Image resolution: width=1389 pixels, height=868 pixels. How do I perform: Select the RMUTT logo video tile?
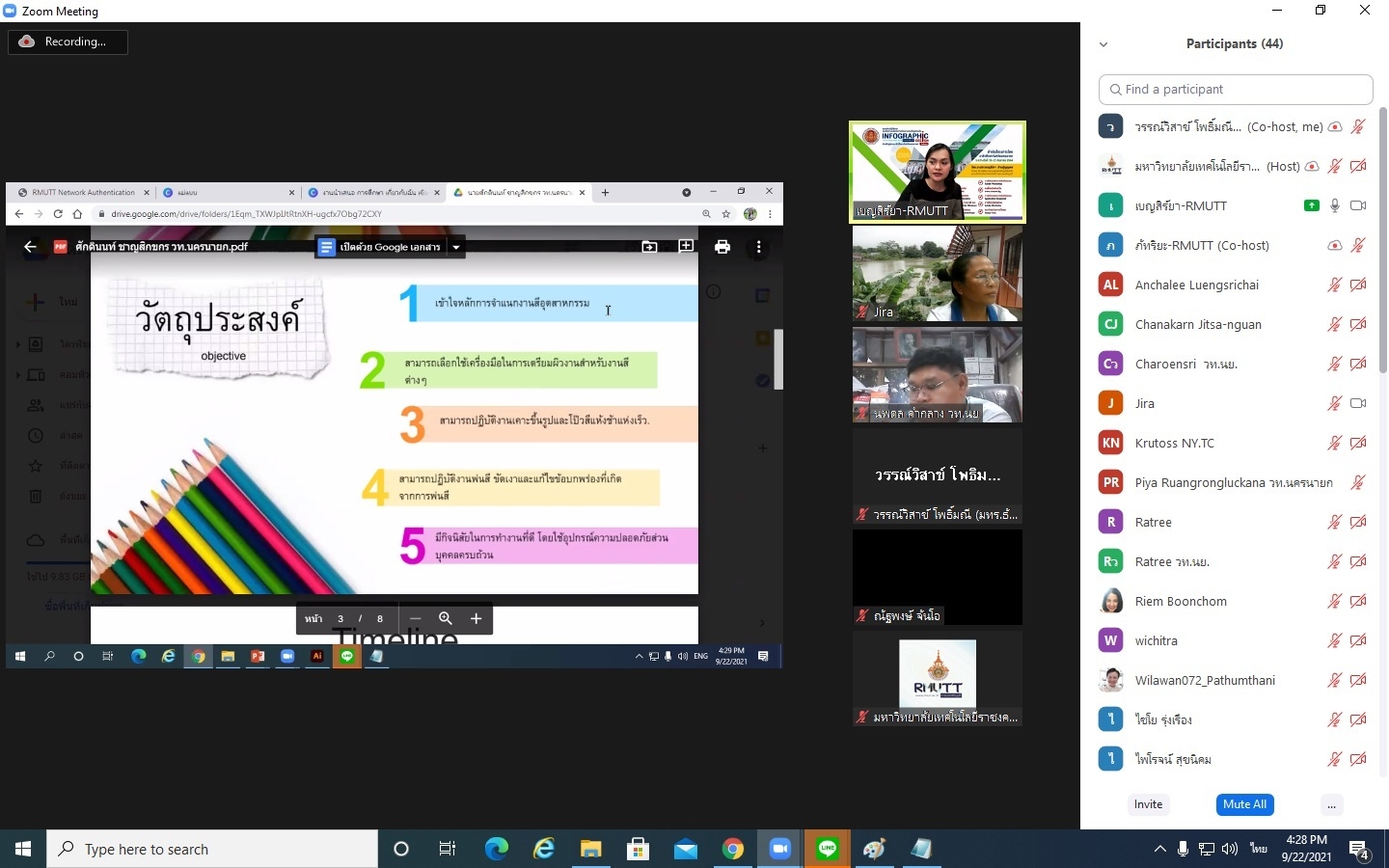(937, 678)
